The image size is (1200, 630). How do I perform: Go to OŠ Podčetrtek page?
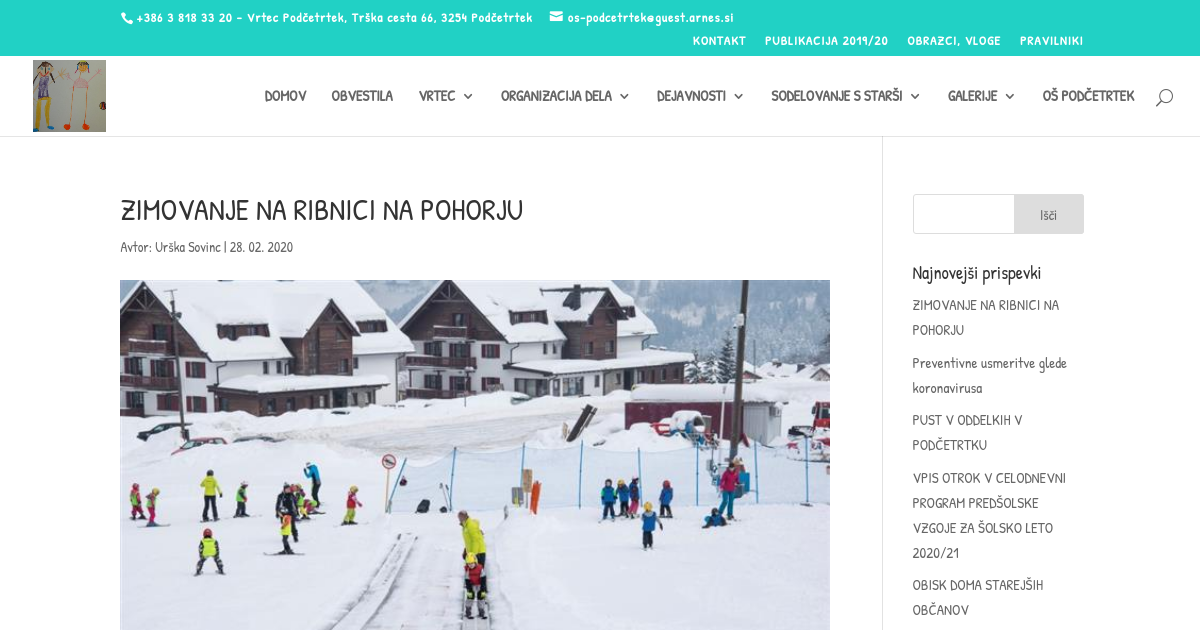click(1088, 96)
